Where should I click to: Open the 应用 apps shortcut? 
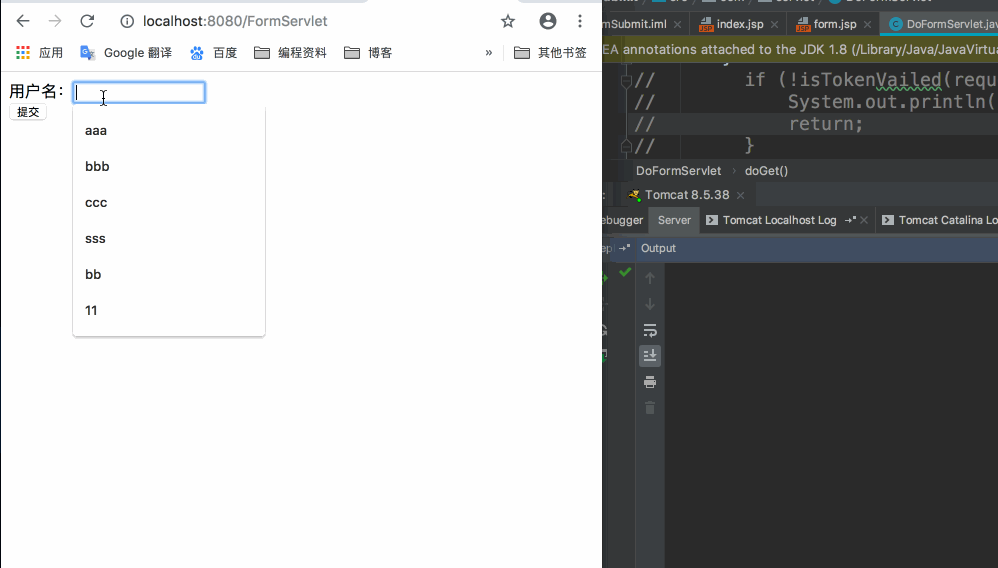pyautogui.click(x=39, y=53)
